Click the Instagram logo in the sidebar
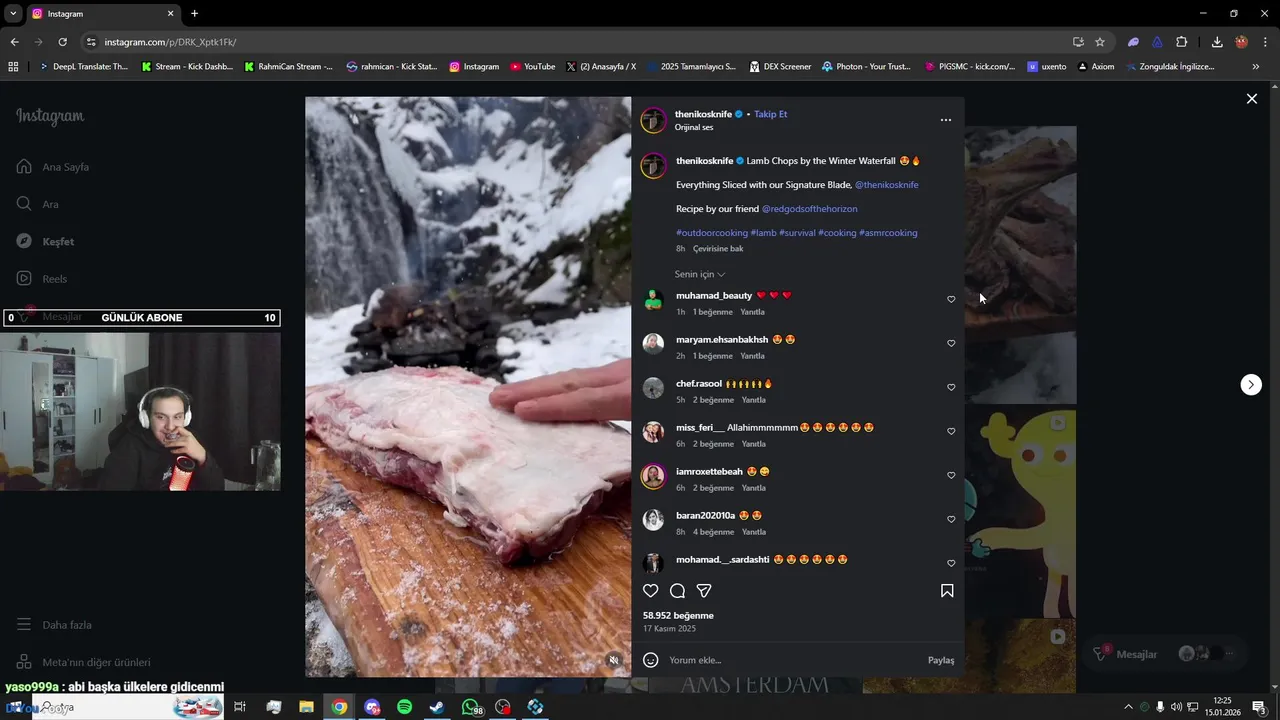Screen dimensions: 1280x720 [x=50, y=117]
